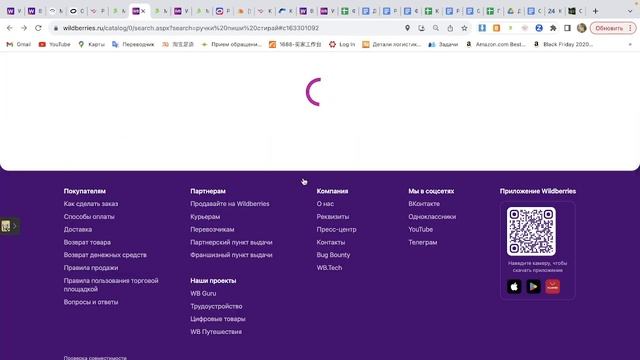Open the Amazon.com Best... bookmark

point(496,44)
